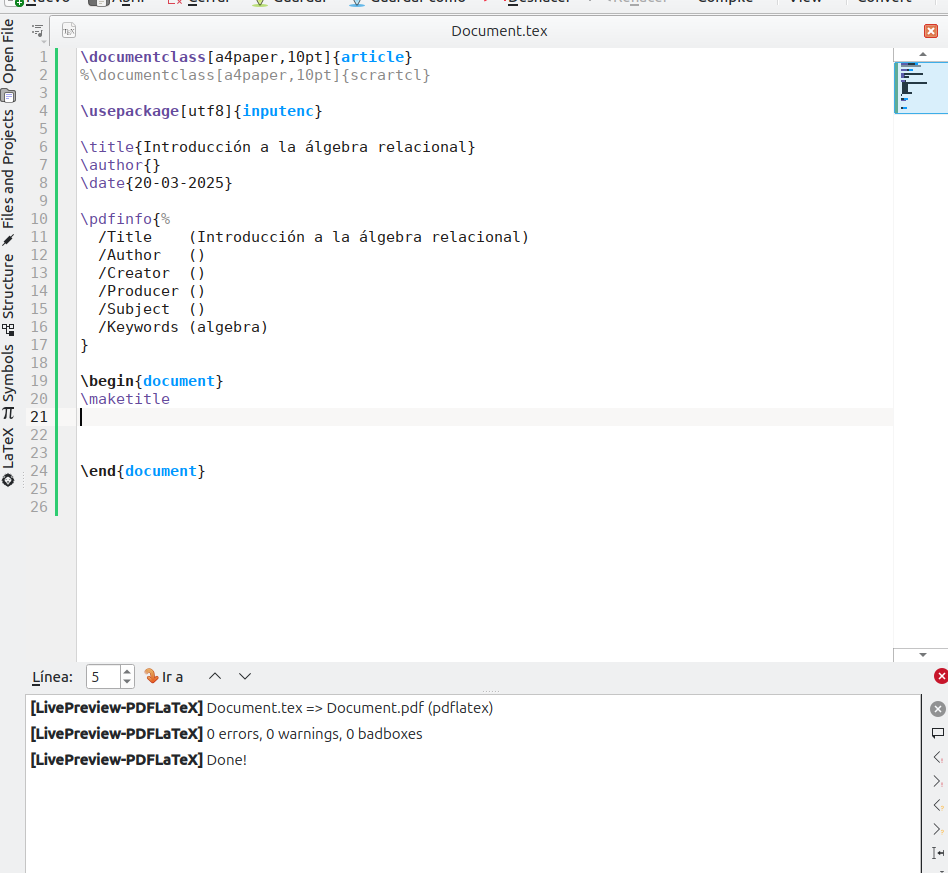Viewport: 948px width, 873px height.
Task: Jump to the next LaTeX error
Action: pyautogui.click(x=937, y=781)
